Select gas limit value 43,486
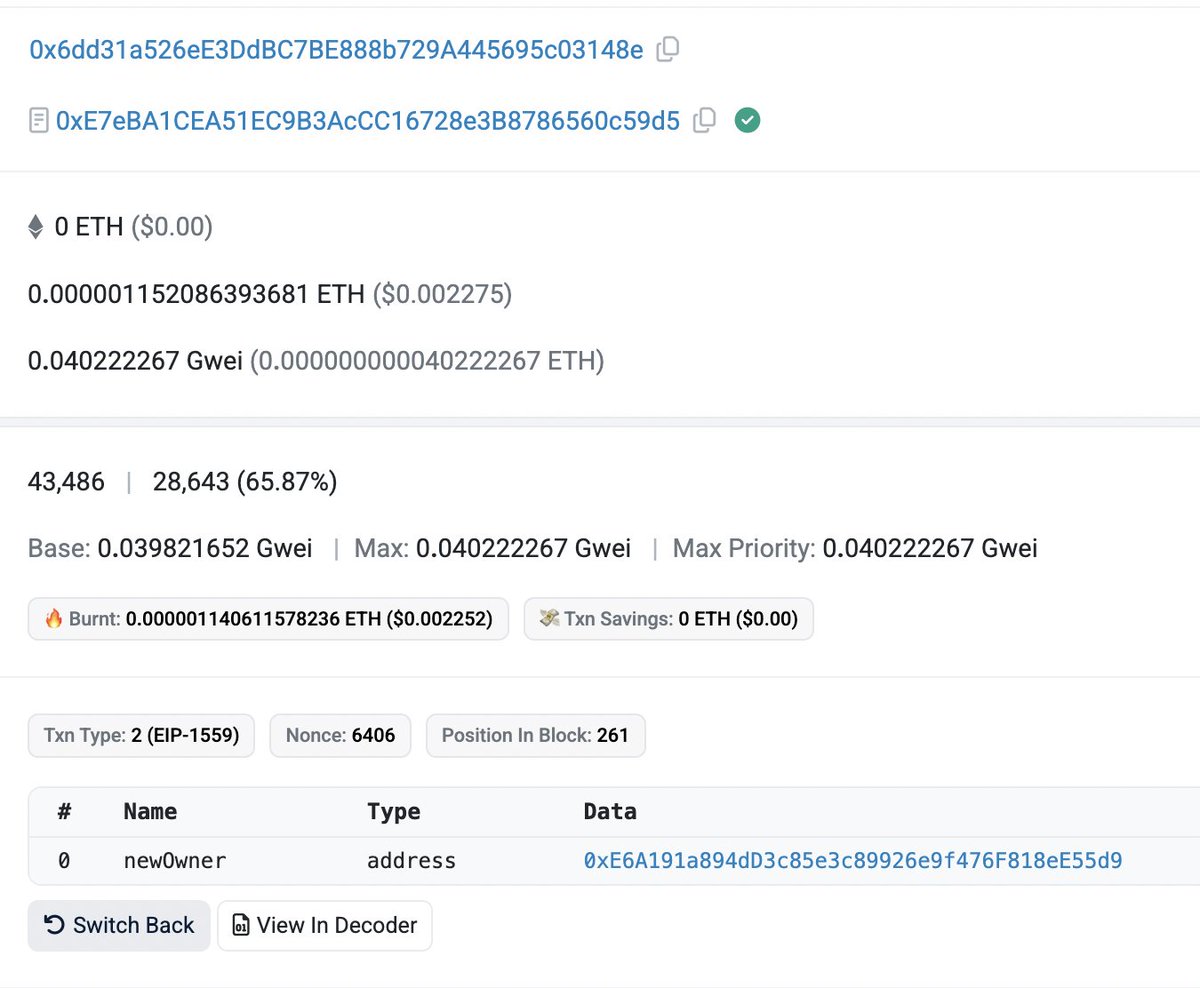This screenshot has height=988, width=1200. click(x=66, y=482)
